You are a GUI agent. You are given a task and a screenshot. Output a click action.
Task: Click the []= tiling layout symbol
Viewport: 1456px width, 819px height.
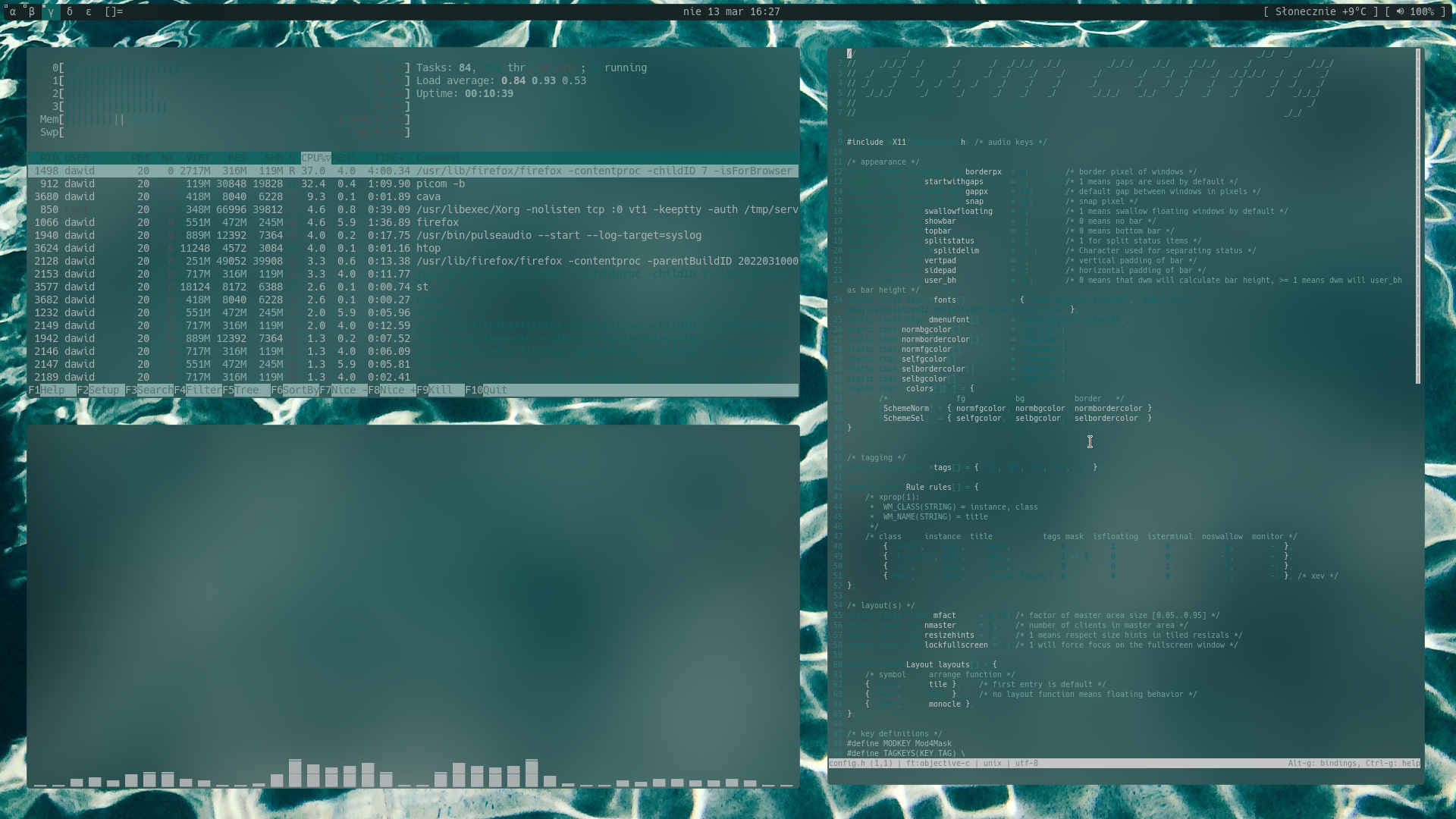[114, 11]
